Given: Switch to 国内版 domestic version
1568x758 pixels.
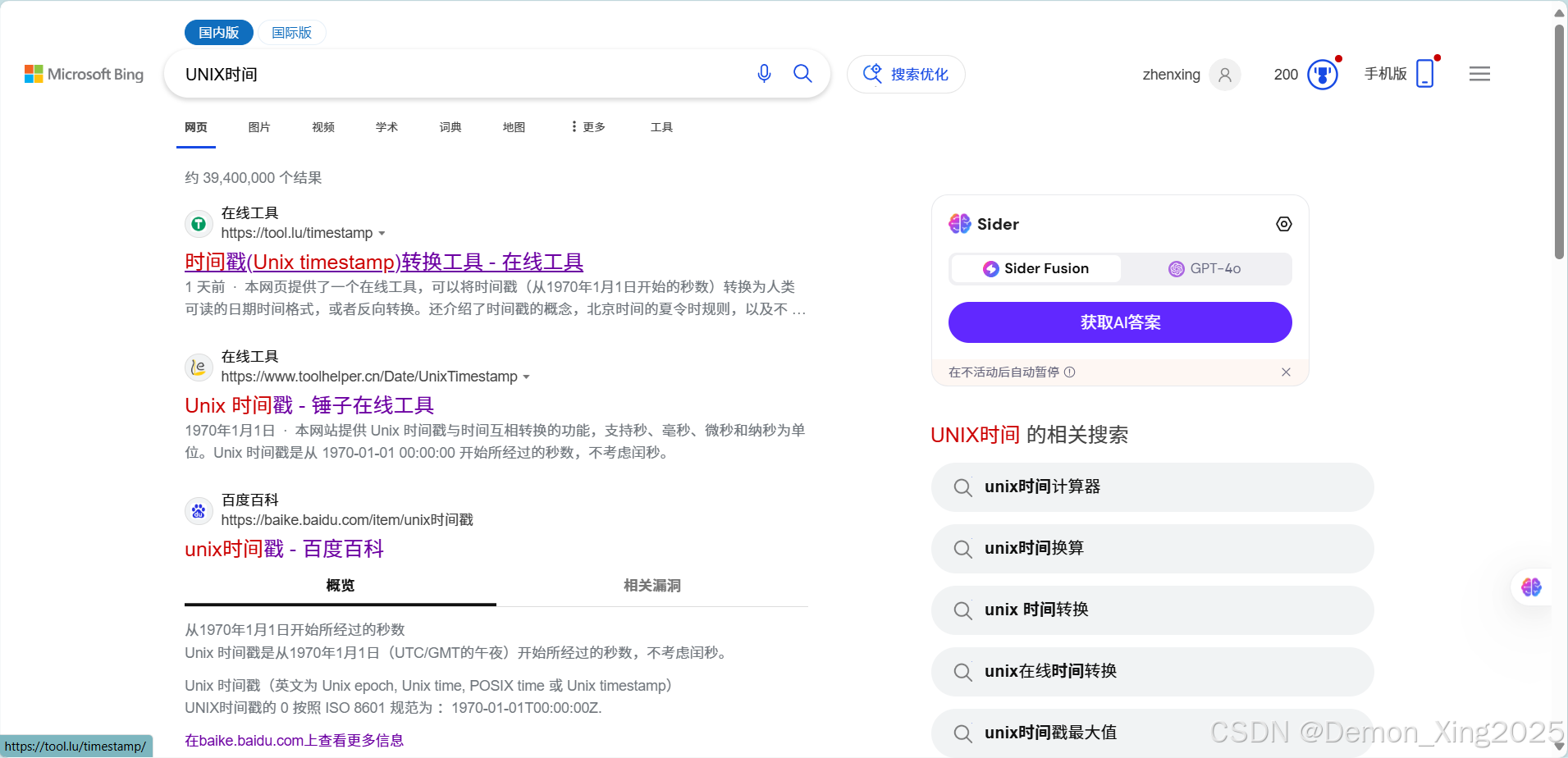Looking at the screenshot, I should 218,33.
